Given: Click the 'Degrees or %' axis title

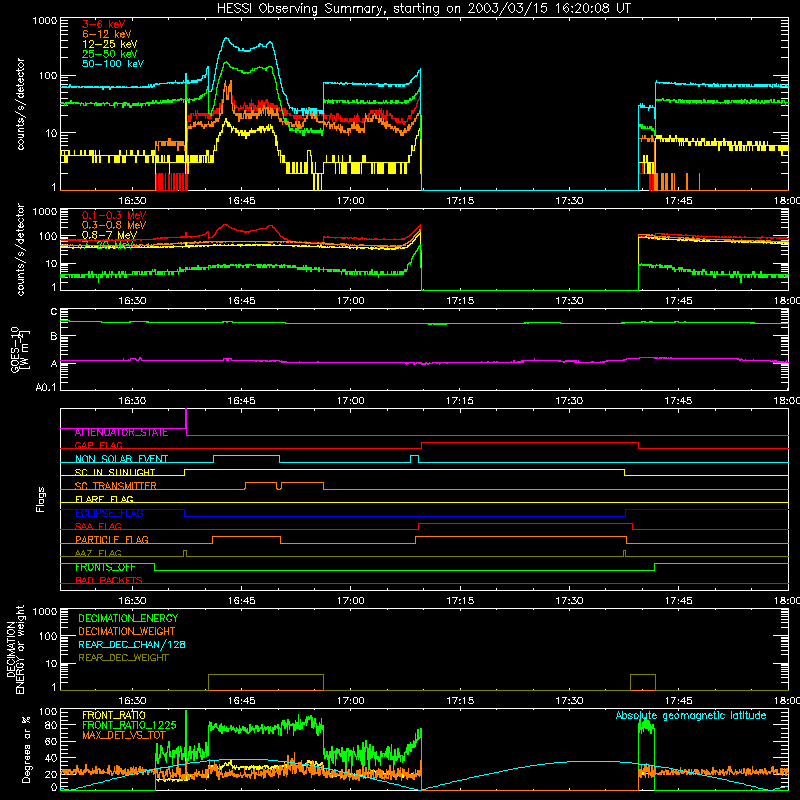Looking at the screenshot, I should pyautogui.click(x=26, y=749).
